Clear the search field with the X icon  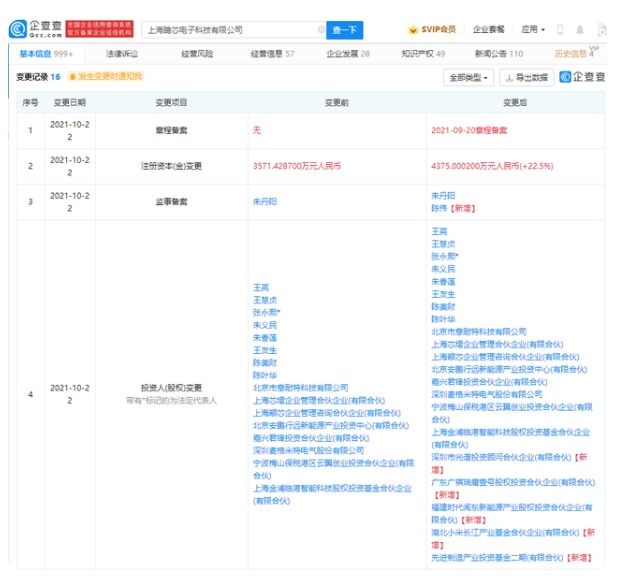(x=320, y=30)
